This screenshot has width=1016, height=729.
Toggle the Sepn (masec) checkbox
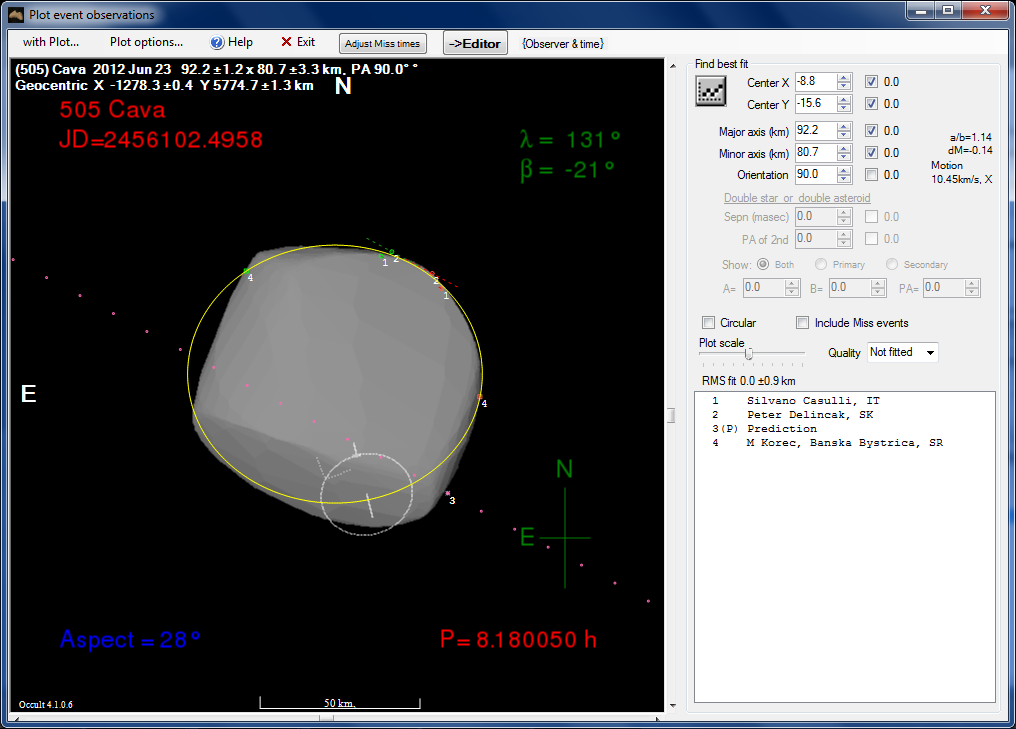click(x=872, y=216)
